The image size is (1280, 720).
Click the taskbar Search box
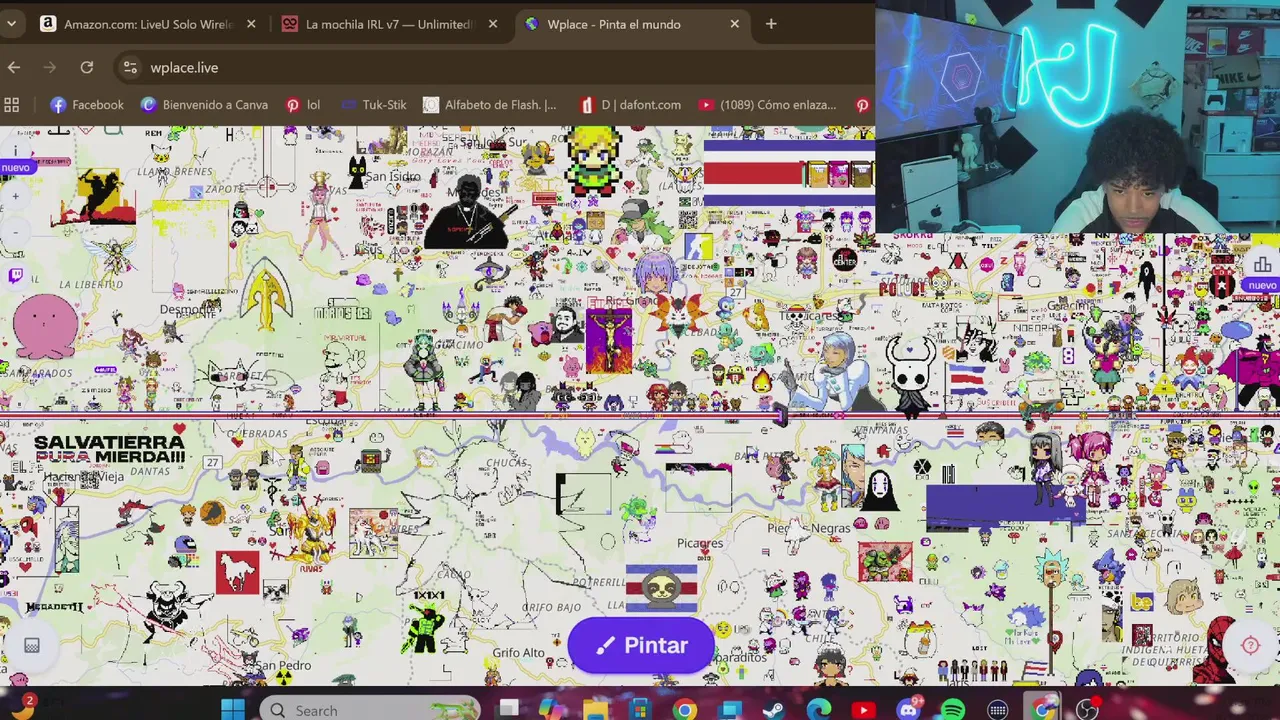371,710
